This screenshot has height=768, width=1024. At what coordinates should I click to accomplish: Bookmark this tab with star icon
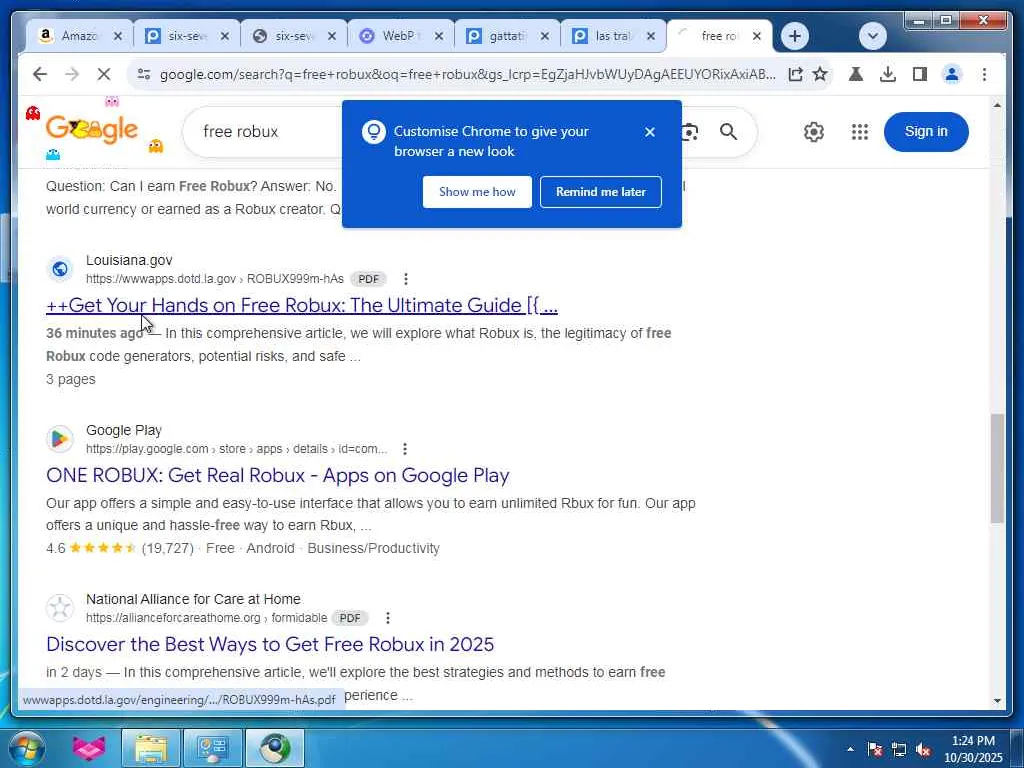click(x=820, y=74)
